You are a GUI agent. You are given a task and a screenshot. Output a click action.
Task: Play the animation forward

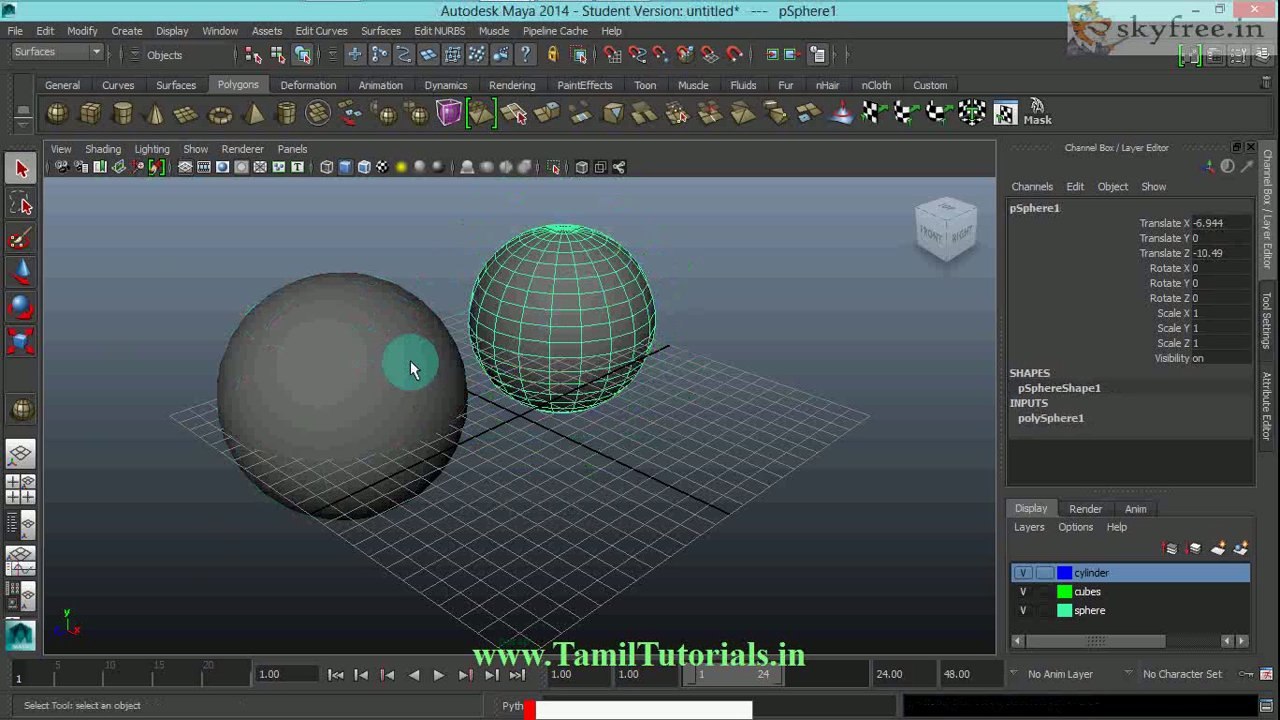pyautogui.click(x=438, y=675)
